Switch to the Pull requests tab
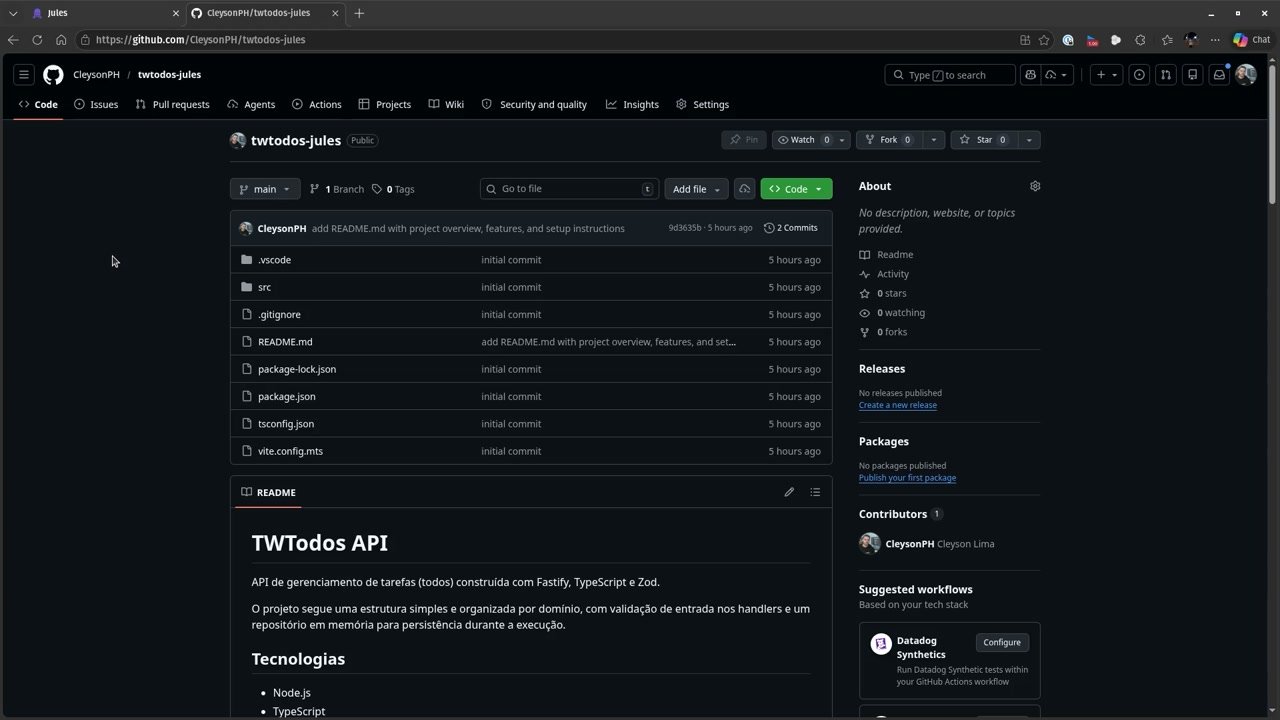The image size is (1280, 720). tap(172, 104)
